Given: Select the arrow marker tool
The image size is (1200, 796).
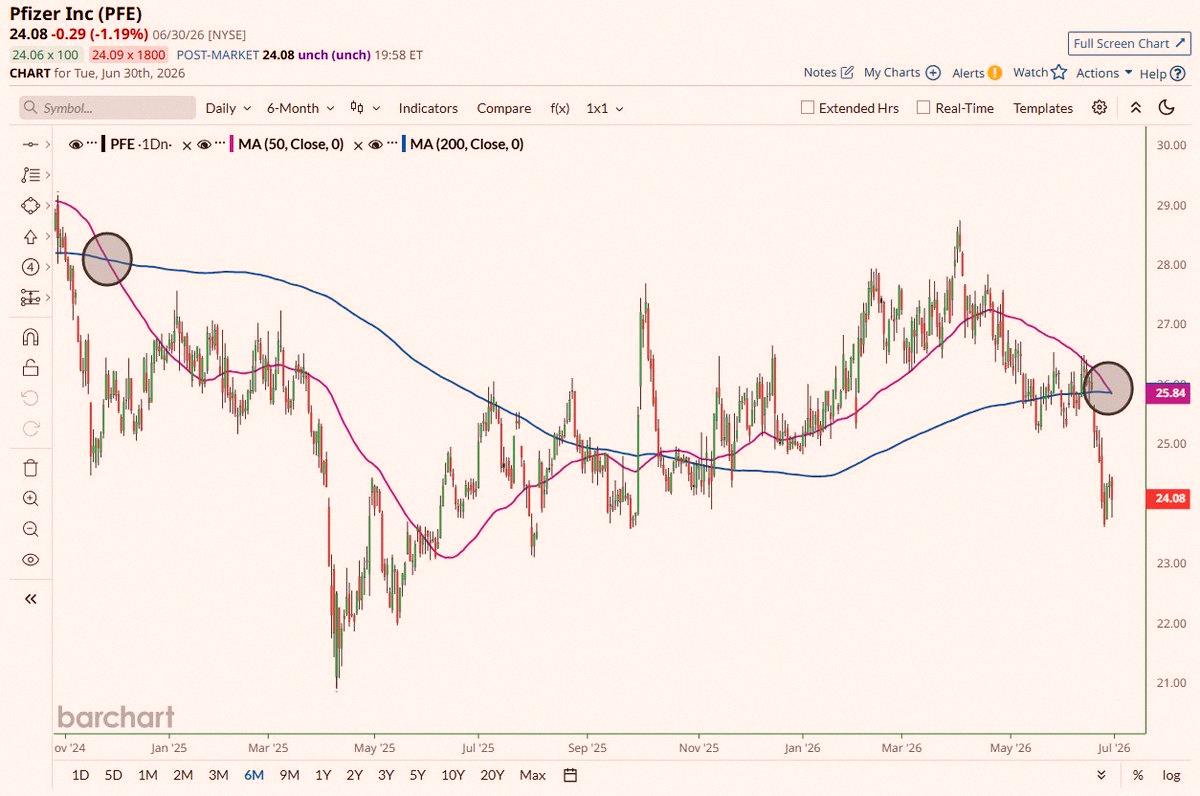Looking at the screenshot, I should [29, 237].
